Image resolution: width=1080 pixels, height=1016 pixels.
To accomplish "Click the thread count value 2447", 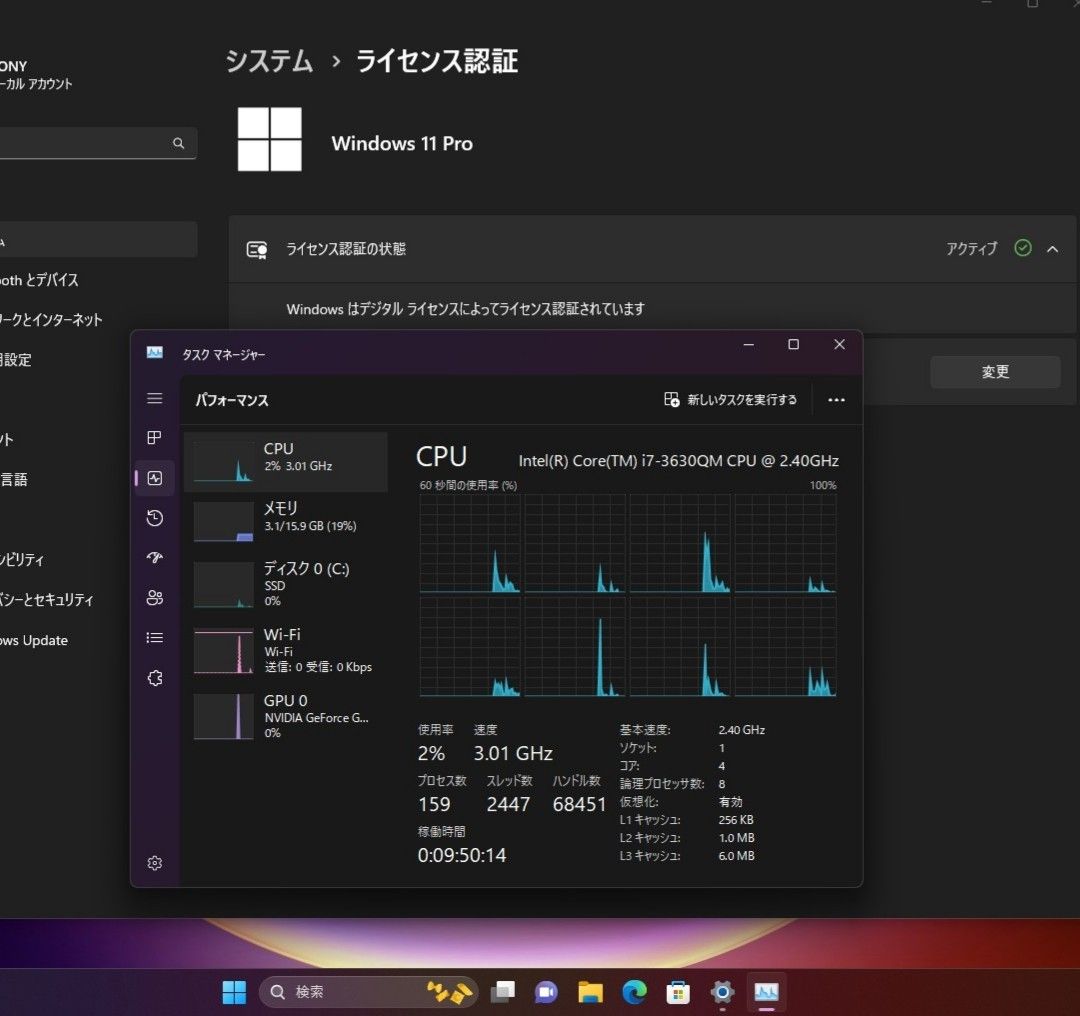I will 508,805.
